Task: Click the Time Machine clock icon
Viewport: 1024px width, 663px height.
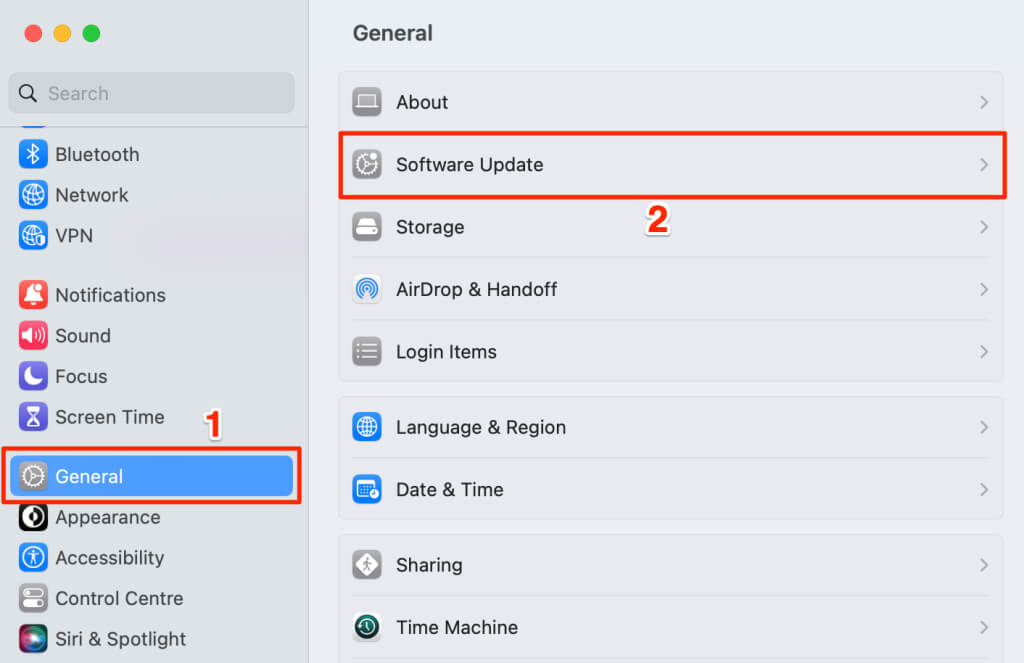Action: [367, 627]
